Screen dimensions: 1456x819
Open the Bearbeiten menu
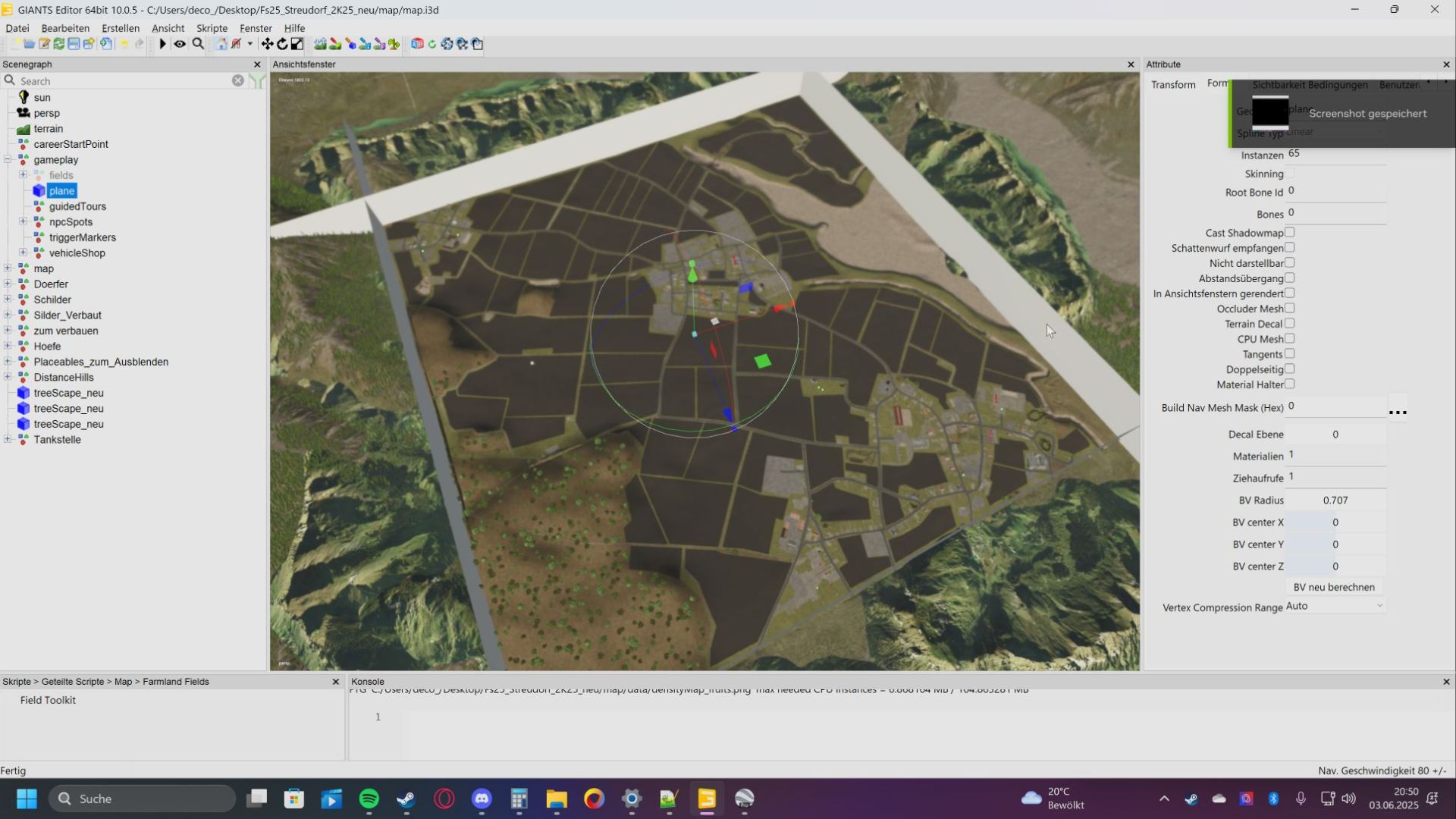click(x=65, y=28)
